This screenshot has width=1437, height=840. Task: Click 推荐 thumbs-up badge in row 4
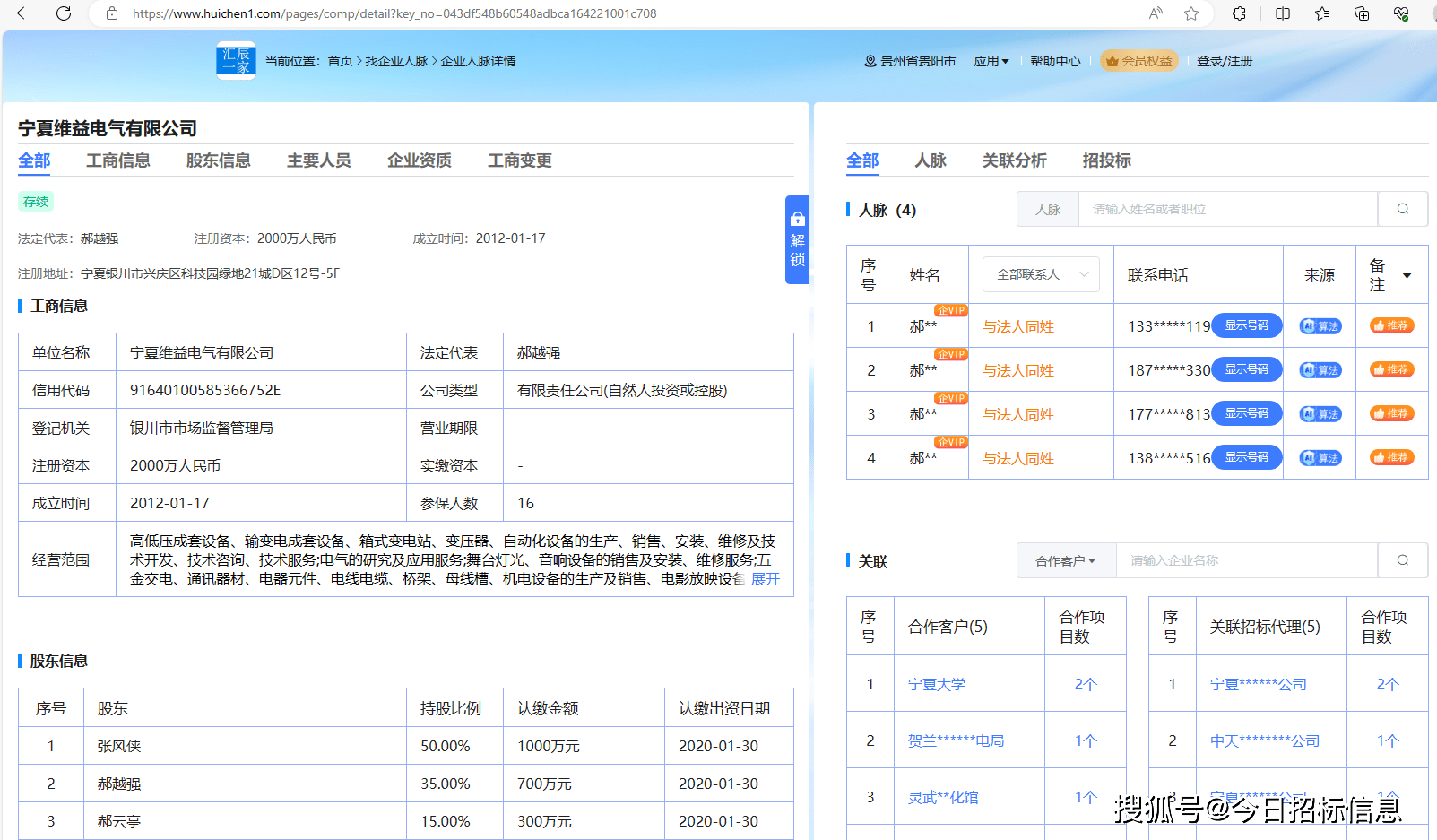(1392, 457)
